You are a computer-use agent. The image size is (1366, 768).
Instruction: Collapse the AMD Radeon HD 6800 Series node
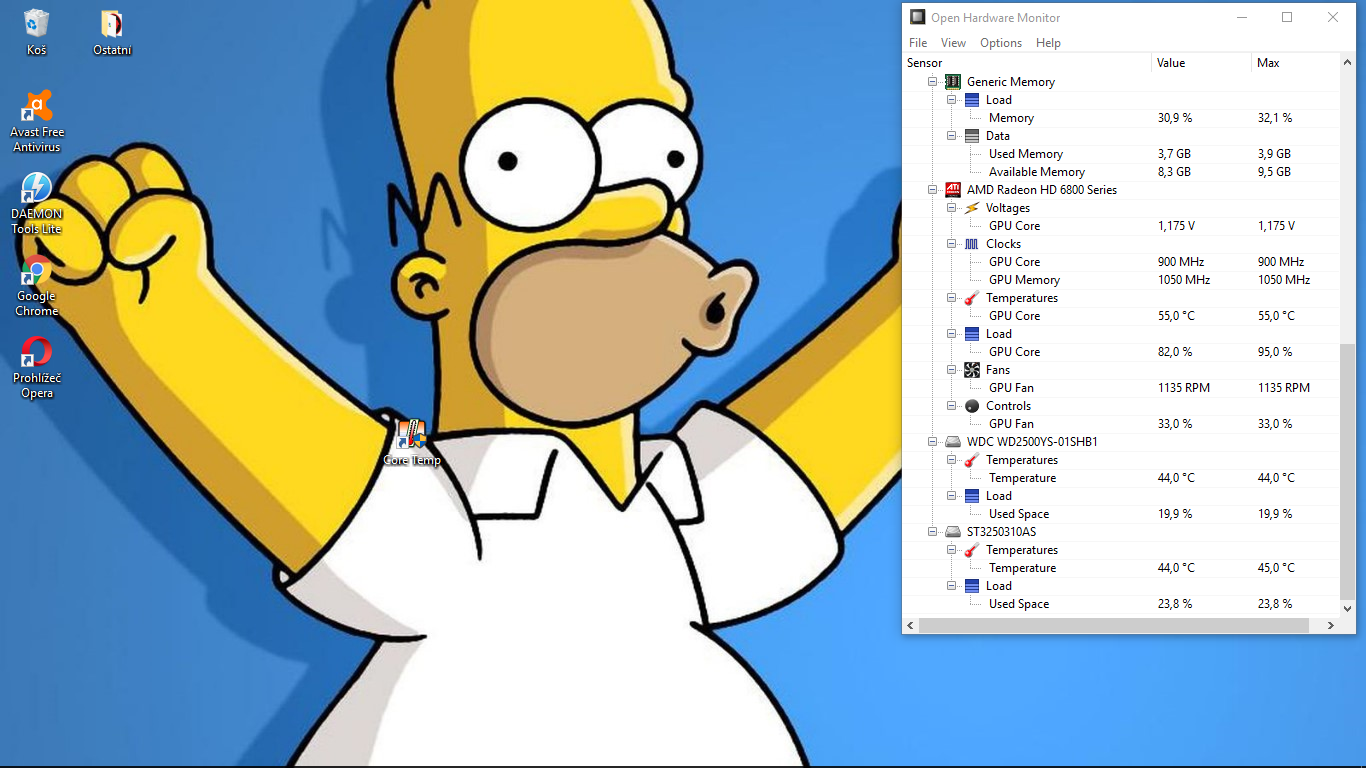pyautogui.click(x=933, y=190)
